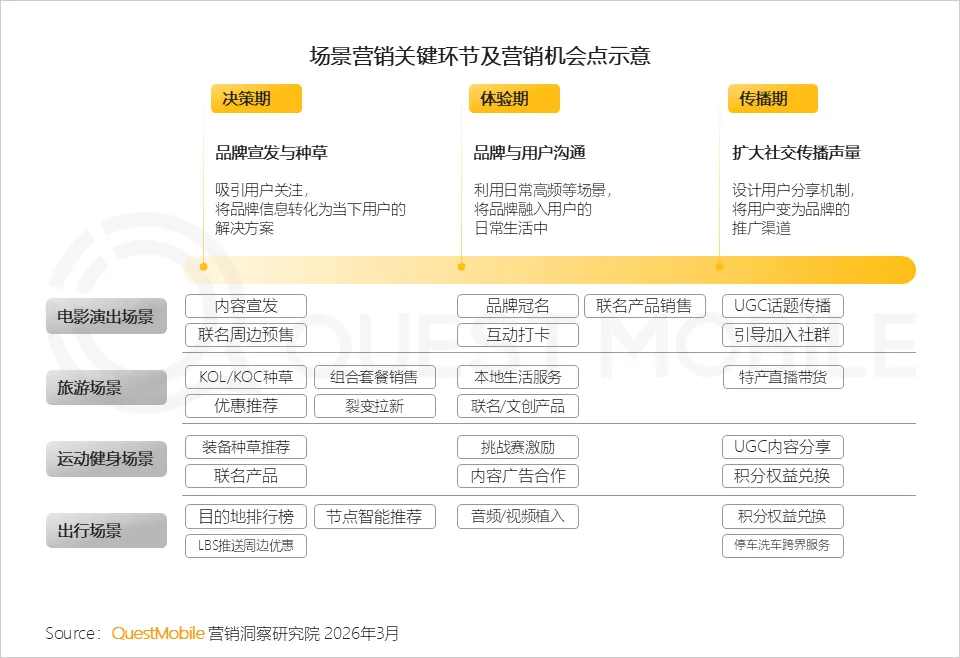Click the 运动健身场景 row label
Viewport: 960px width, 658px height.
coord(106,459)
